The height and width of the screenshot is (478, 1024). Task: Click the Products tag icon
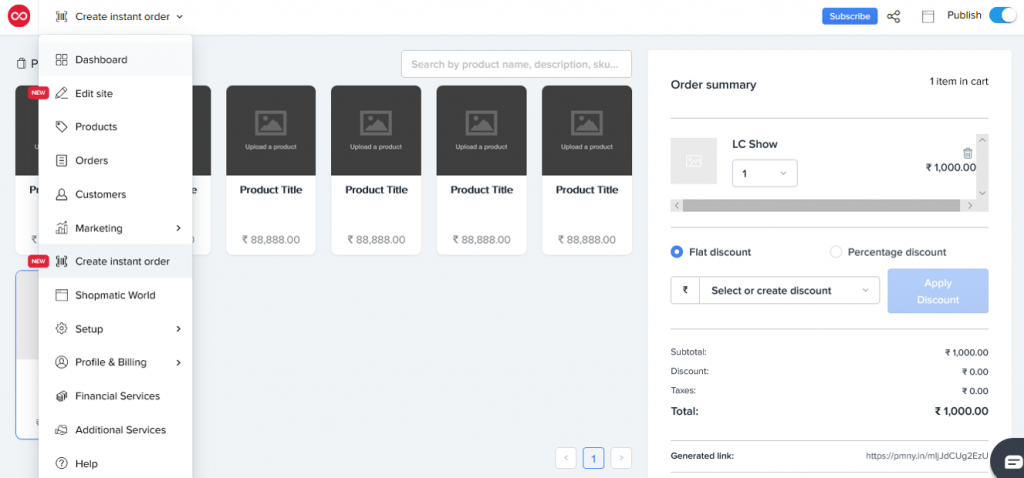(61, 127)
